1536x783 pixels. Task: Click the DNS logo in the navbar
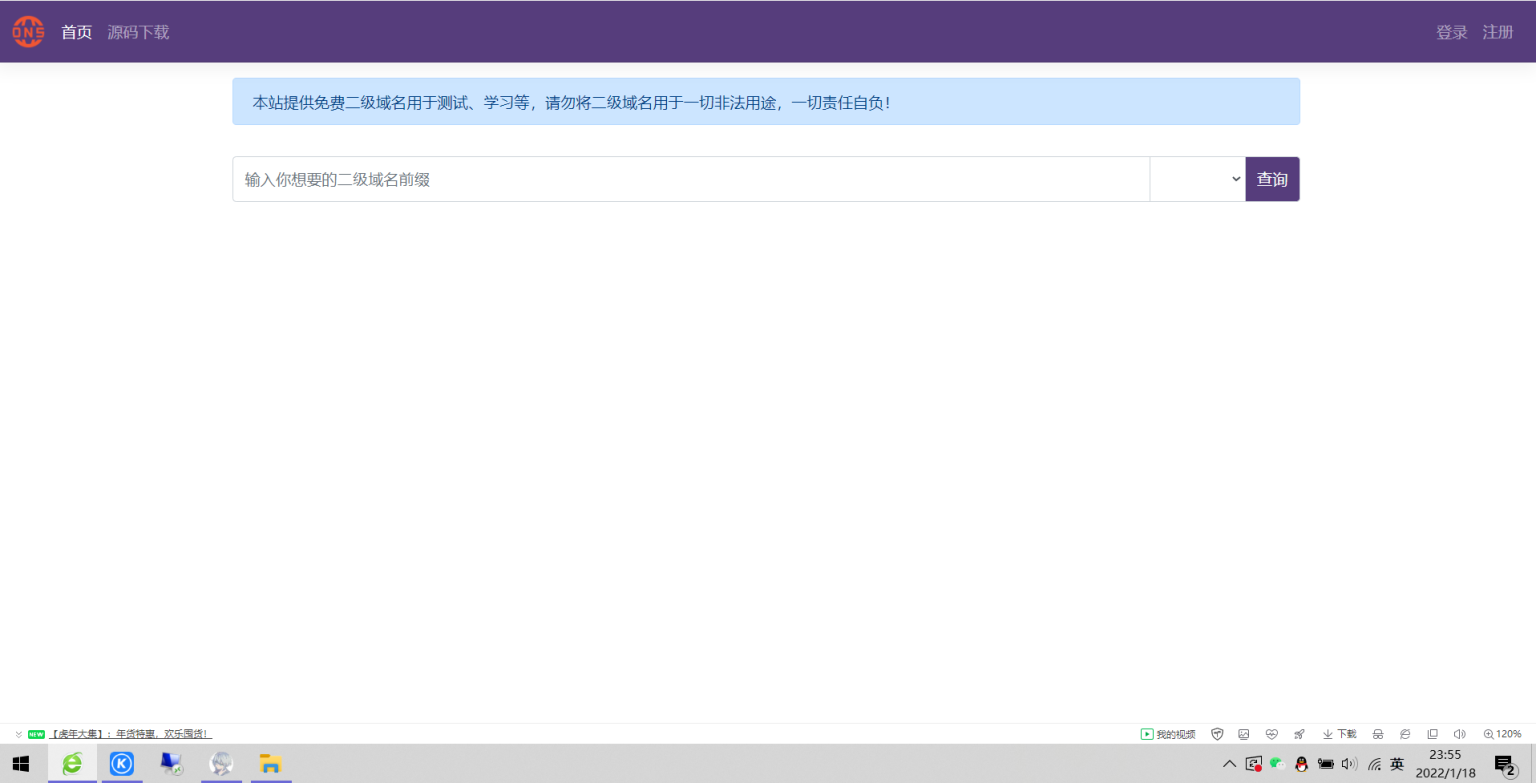[x=28, y=32]
